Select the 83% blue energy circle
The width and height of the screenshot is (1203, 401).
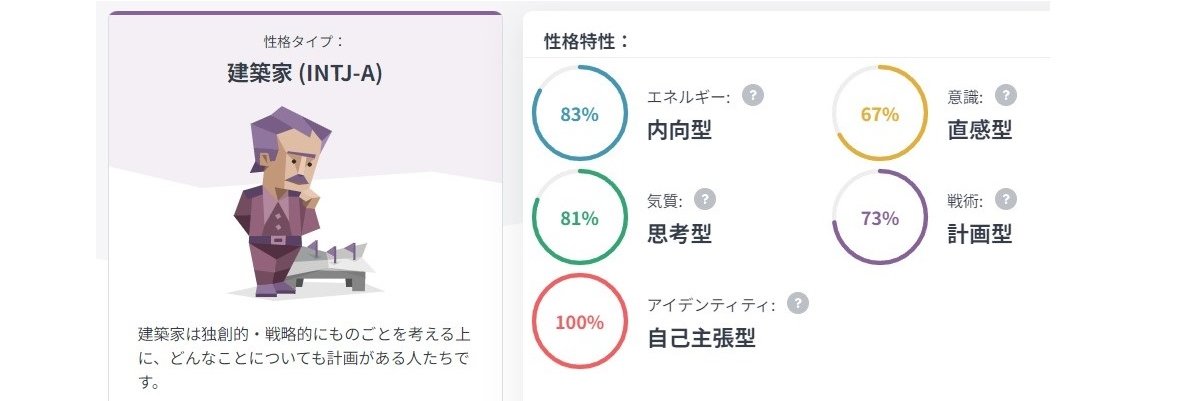[x=580, y=114]
